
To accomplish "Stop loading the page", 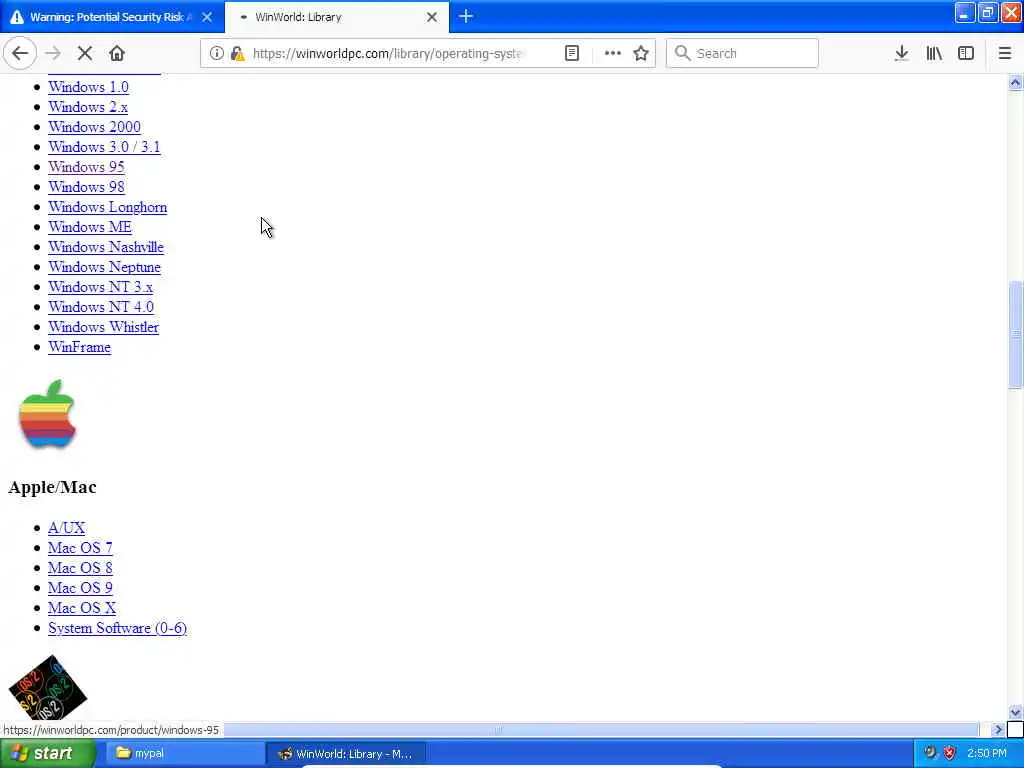I will (85, 54).
